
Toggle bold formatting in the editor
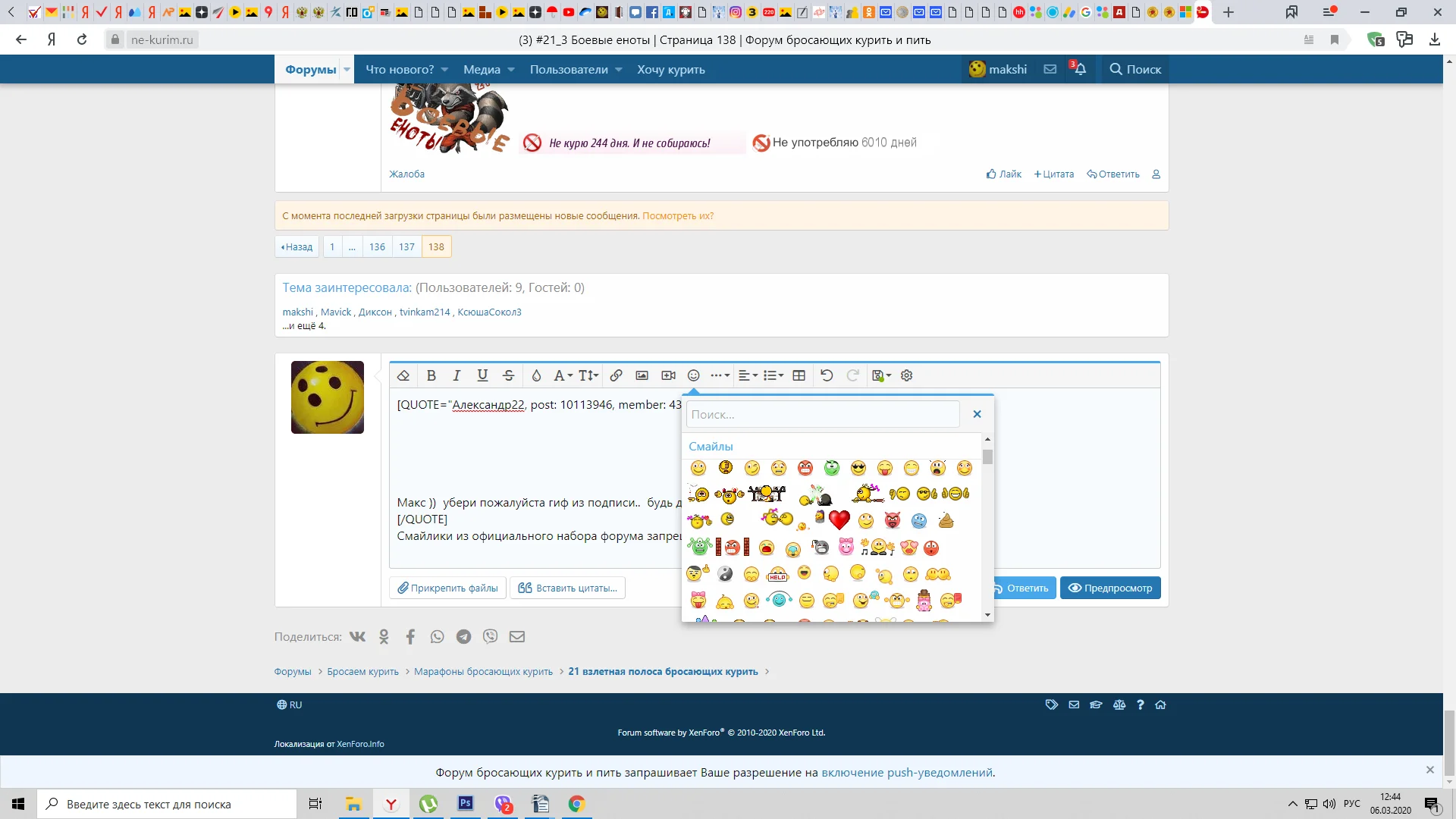pyautogui.click(x=431, y=375)
